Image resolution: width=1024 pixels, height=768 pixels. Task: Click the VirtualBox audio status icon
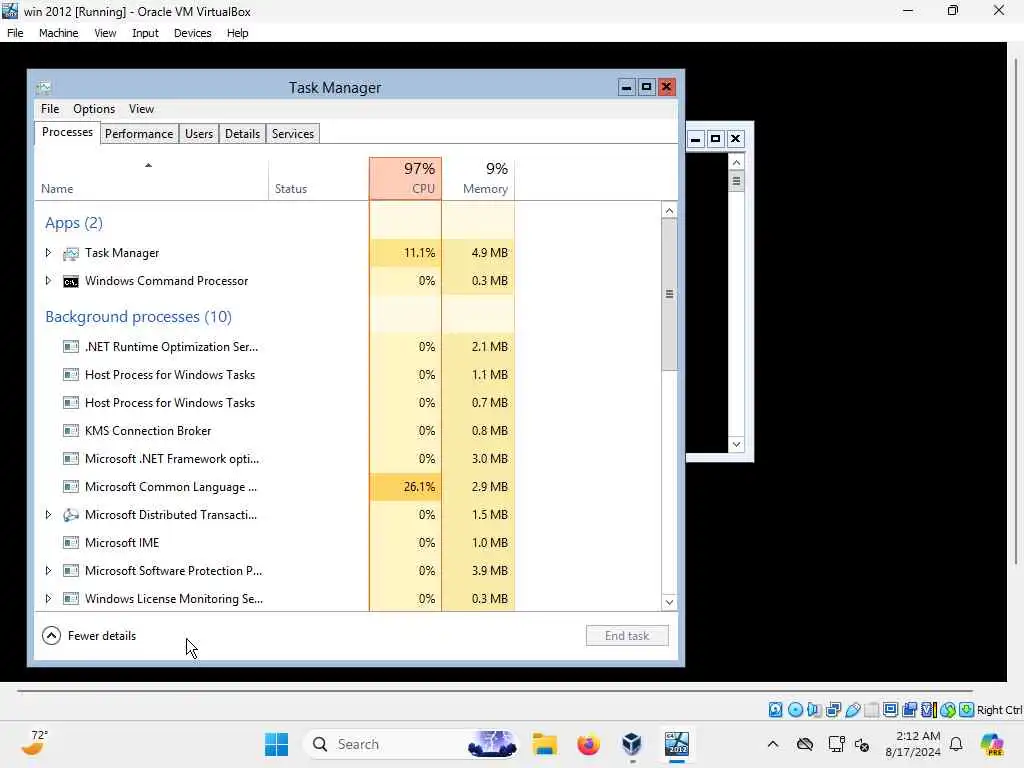(x=814, y=710)
